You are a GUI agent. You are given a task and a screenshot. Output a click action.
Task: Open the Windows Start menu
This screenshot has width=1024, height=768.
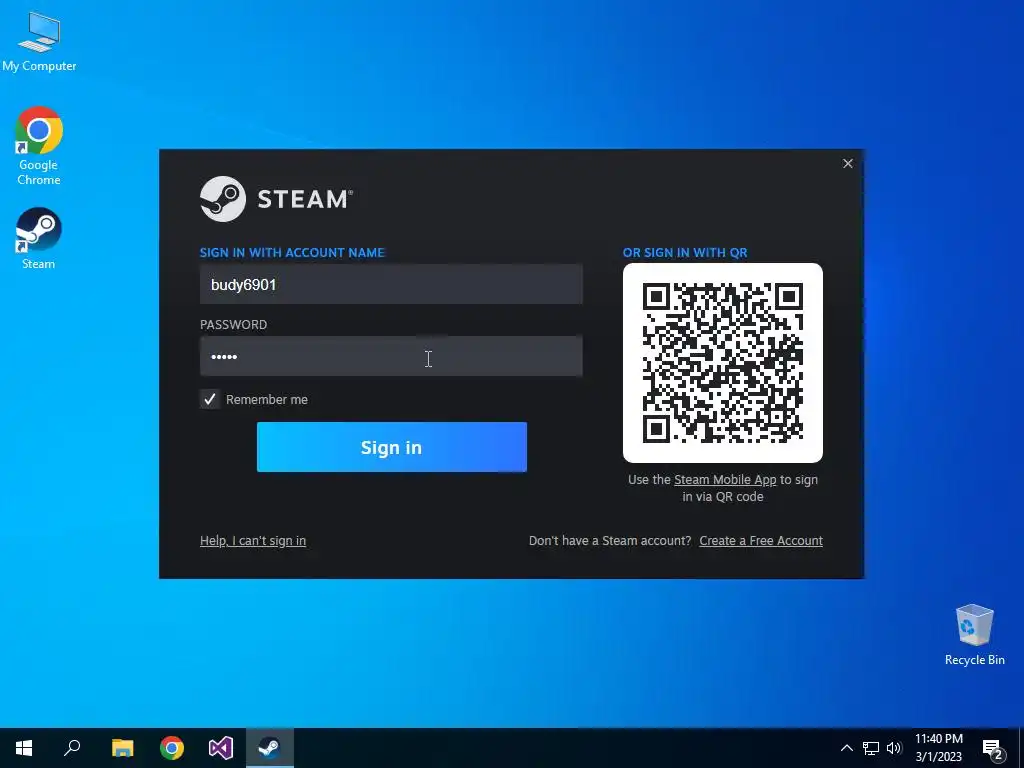tap(24, 748)
